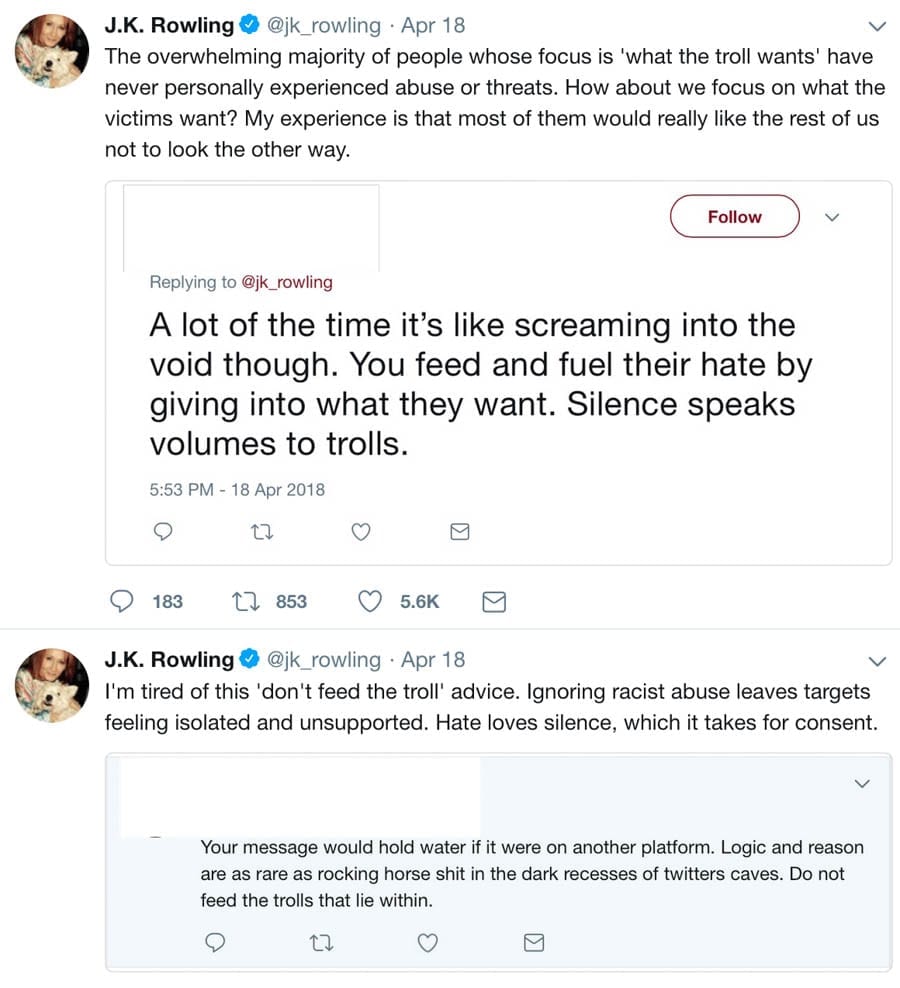Share bottom quoted tweet via message icon
Image resolution: width=900 pixels, height=988 pixels.
click(x=534, y=942)
